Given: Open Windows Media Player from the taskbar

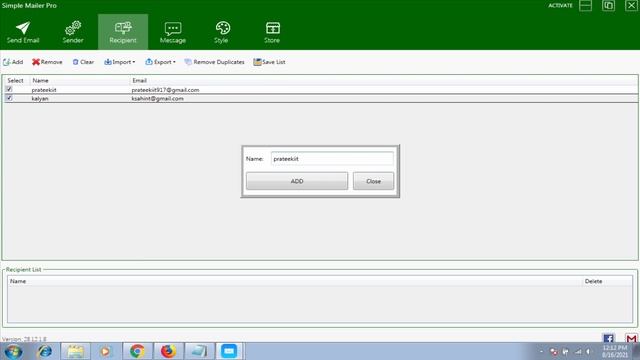Looking at the screenshot, I should [106, 351].
